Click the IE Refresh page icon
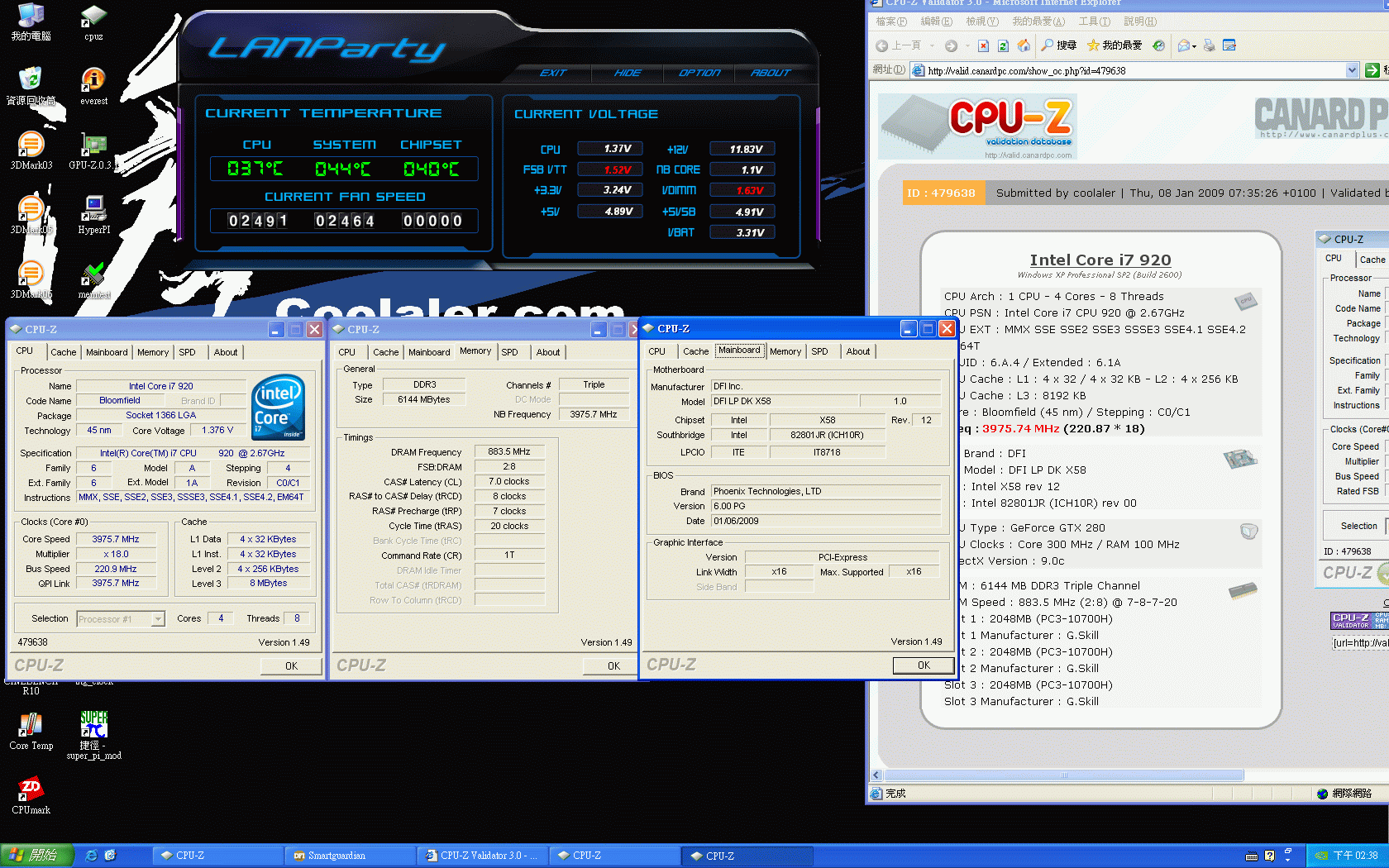This screenshot has width=1389, height=868. 1003,45
